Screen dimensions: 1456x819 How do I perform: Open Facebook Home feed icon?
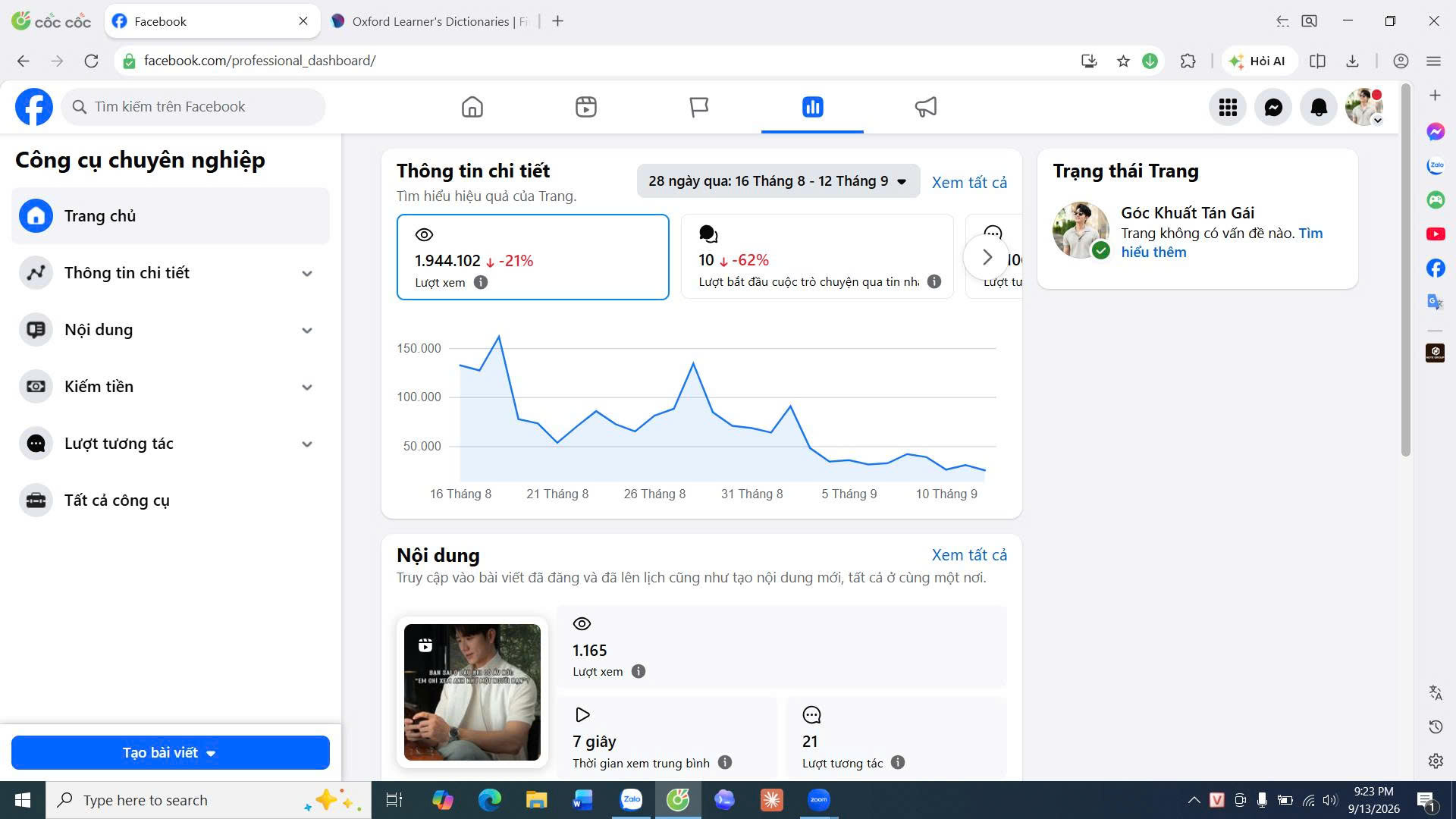(472, 107)
